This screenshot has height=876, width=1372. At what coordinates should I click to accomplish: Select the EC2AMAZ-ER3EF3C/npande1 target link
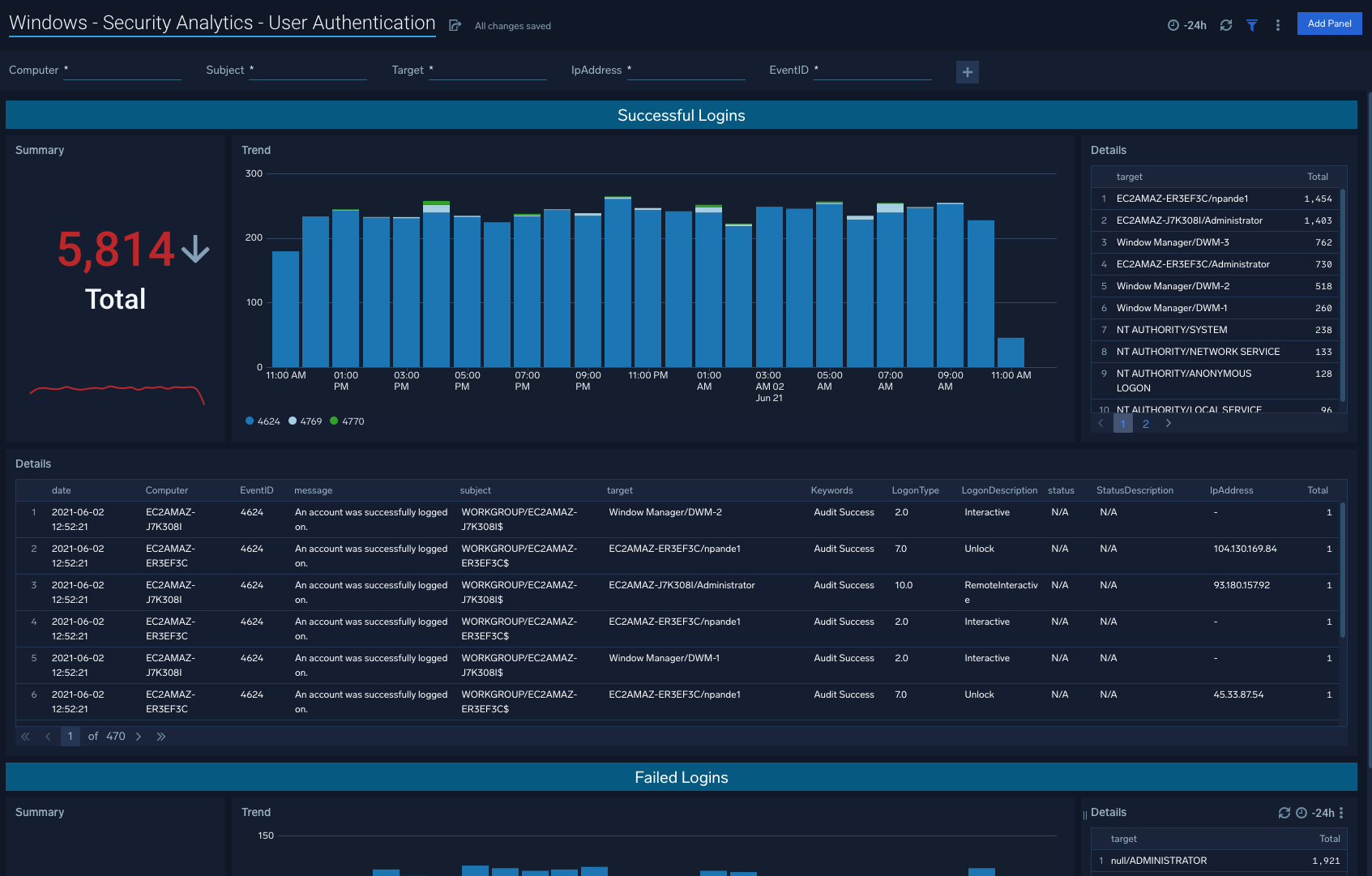[x=1182, y=198]
